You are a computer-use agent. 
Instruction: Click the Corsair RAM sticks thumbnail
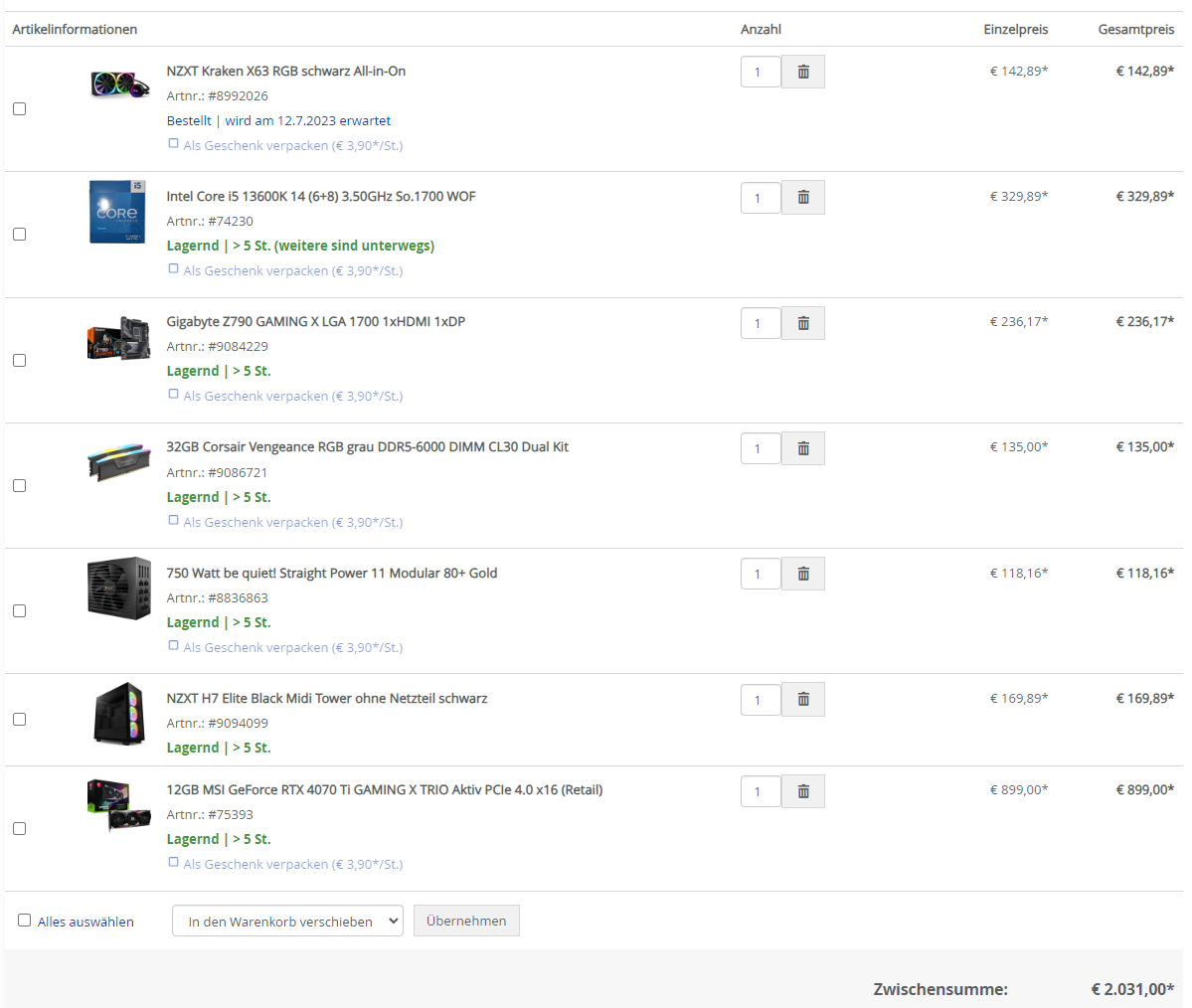[x=119, y=461]
